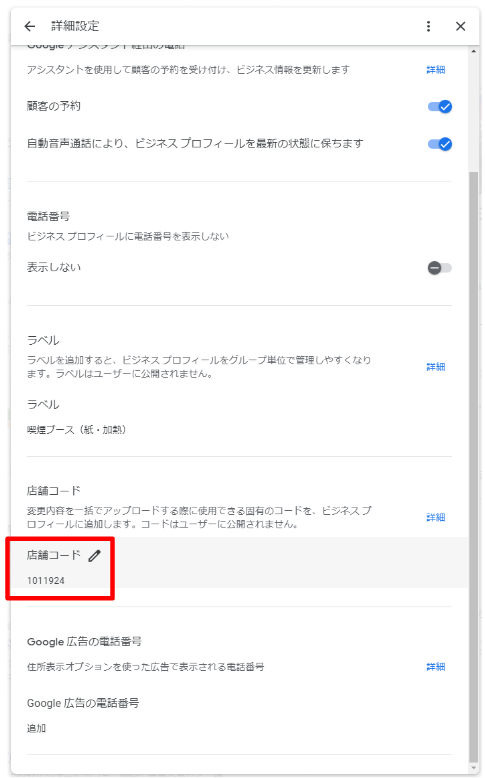Click the store code value 1011924
The width and height of the screenshot is (485, 778).
coord(46,581)
